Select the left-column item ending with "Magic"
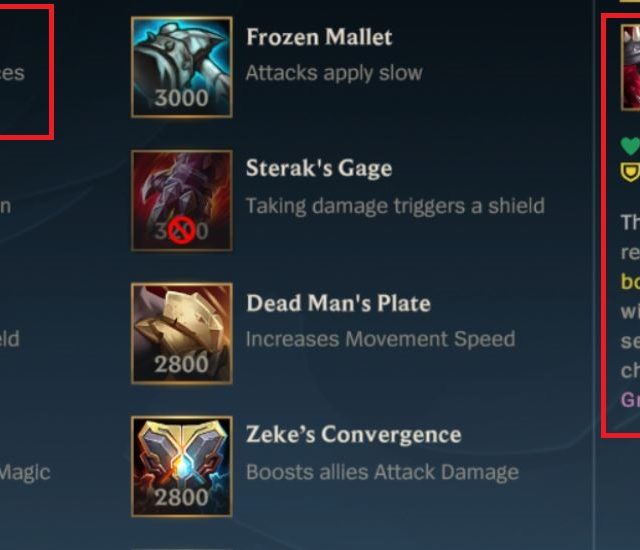The width and height of the screenshot is (640, 550). (24, 473)
